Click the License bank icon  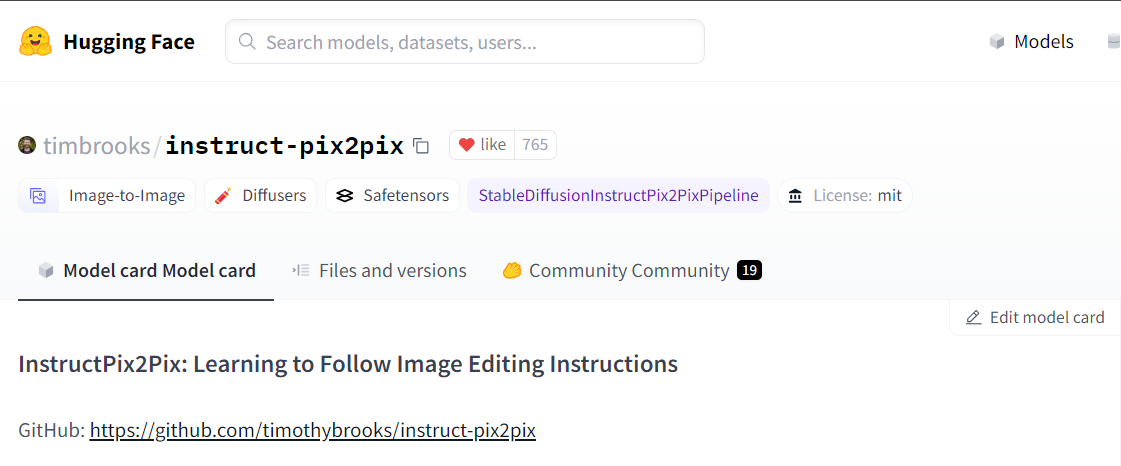point(795,196)
